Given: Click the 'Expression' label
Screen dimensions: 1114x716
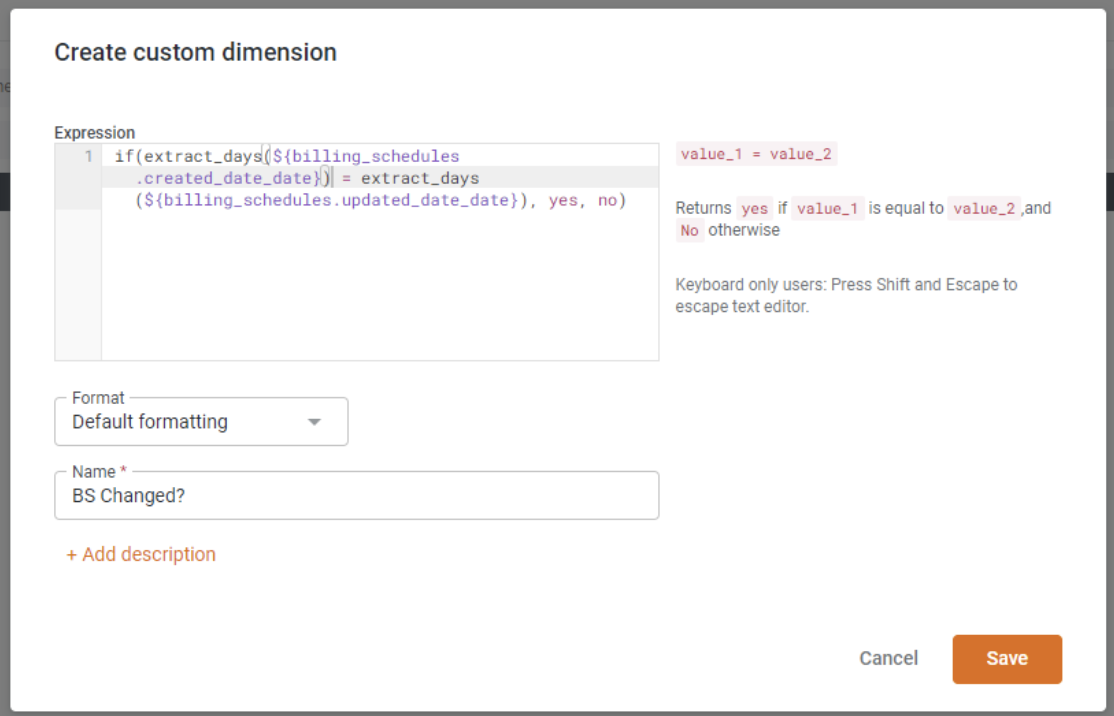Looking at the screenshot, I should pyautogui.click(x=94, y=132).
